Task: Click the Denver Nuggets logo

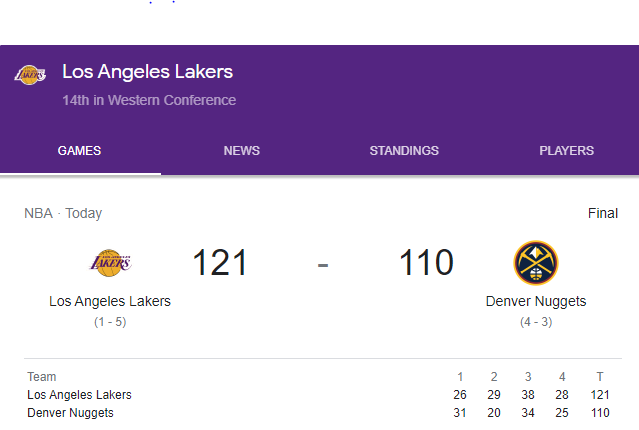Action: click(536, 263)
